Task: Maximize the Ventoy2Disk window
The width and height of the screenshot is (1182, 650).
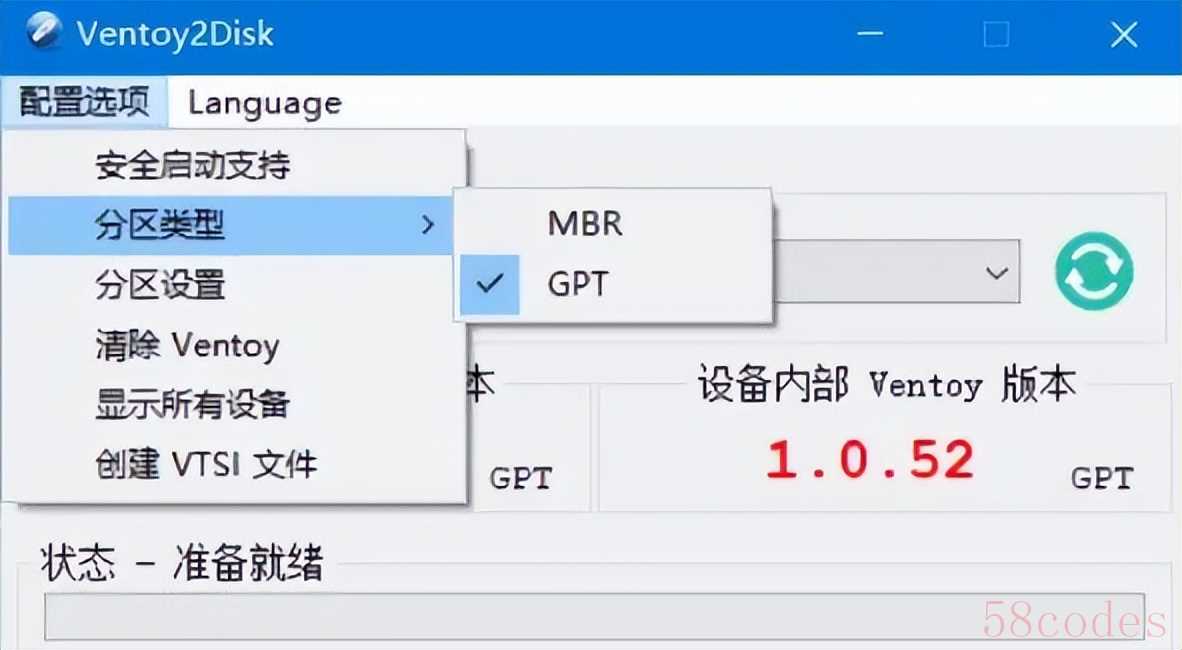Action: click(996, 34)
